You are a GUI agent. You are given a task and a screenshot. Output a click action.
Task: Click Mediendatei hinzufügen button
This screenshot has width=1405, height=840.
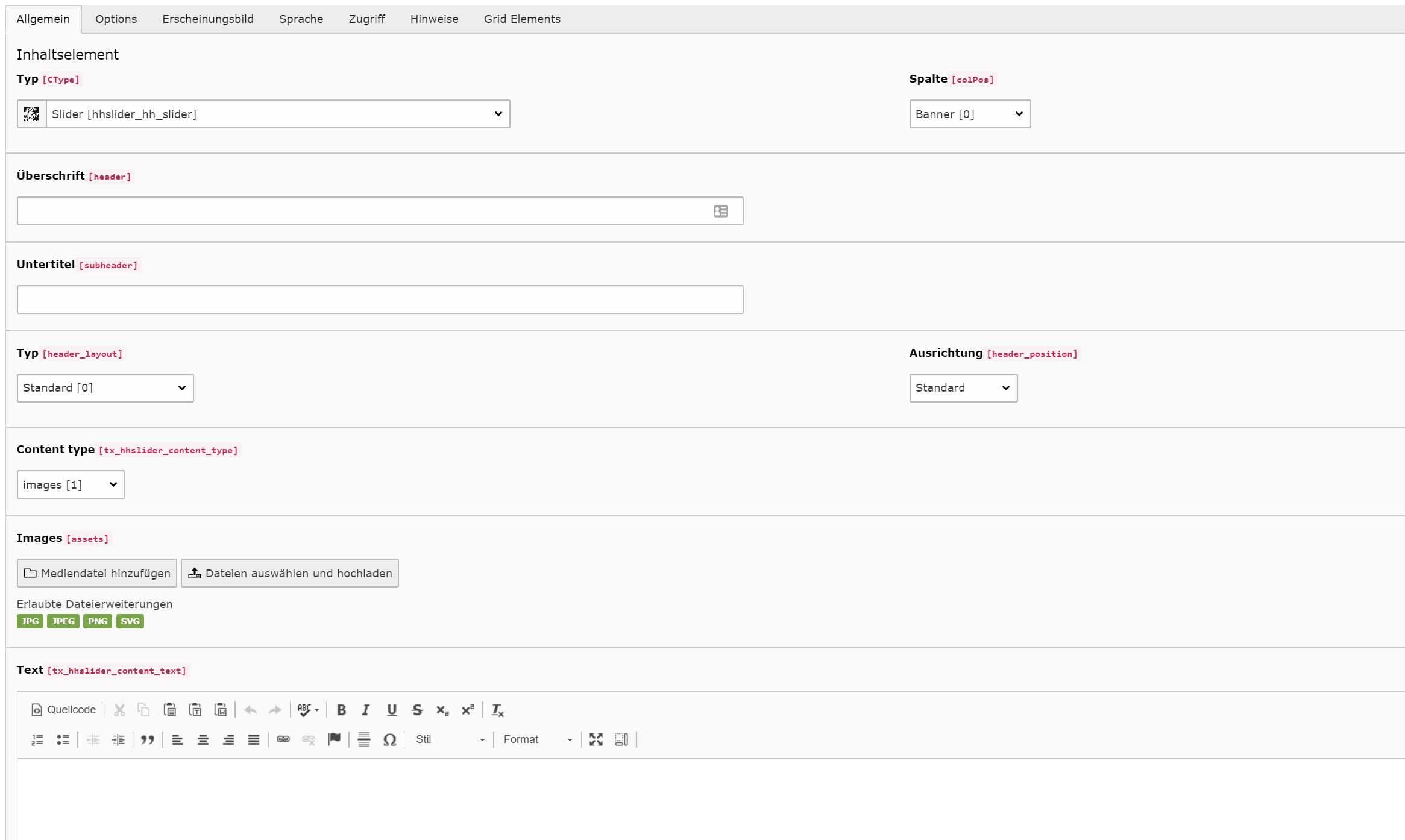(97, 573)
